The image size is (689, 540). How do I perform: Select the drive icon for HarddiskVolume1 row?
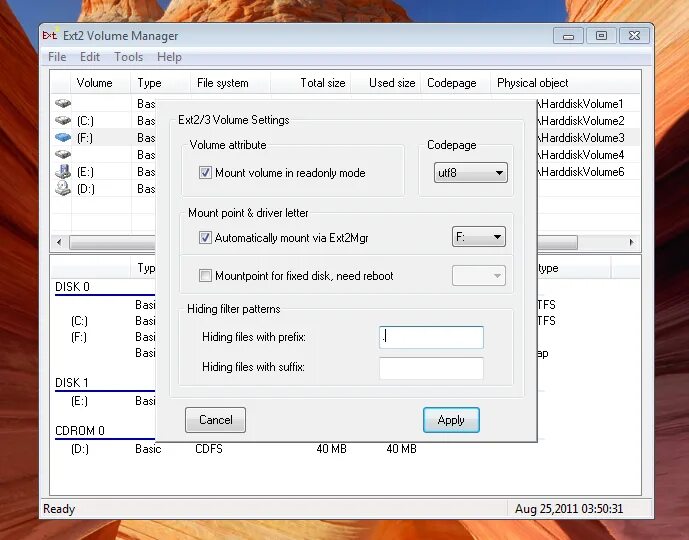(x=63, y=103)
